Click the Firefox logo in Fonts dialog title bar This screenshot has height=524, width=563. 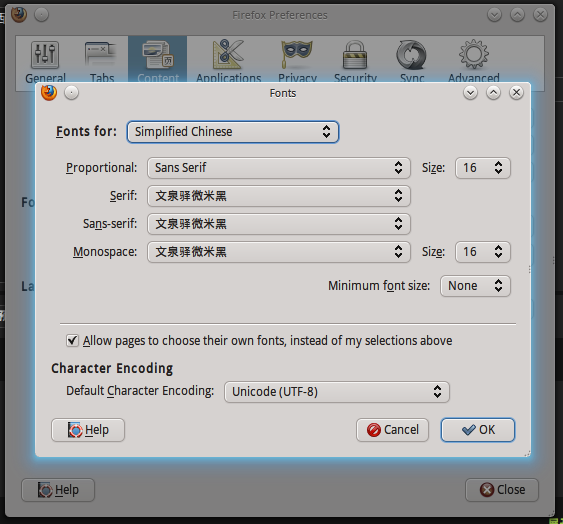coord(49,93)
